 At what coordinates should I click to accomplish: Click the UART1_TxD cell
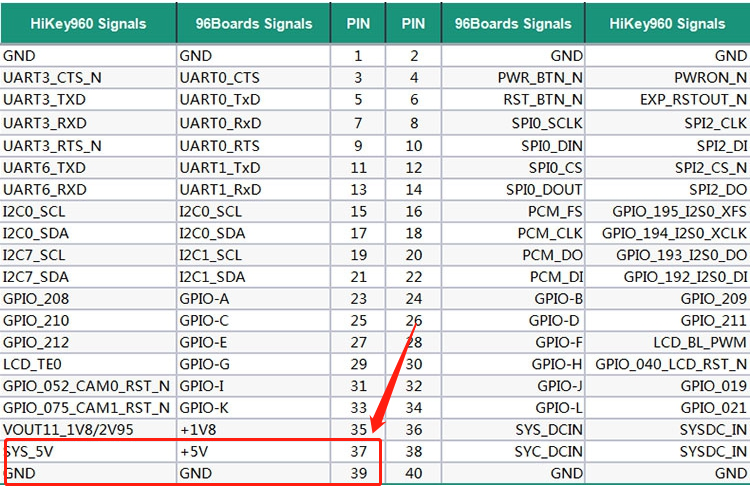coord(253,166)
